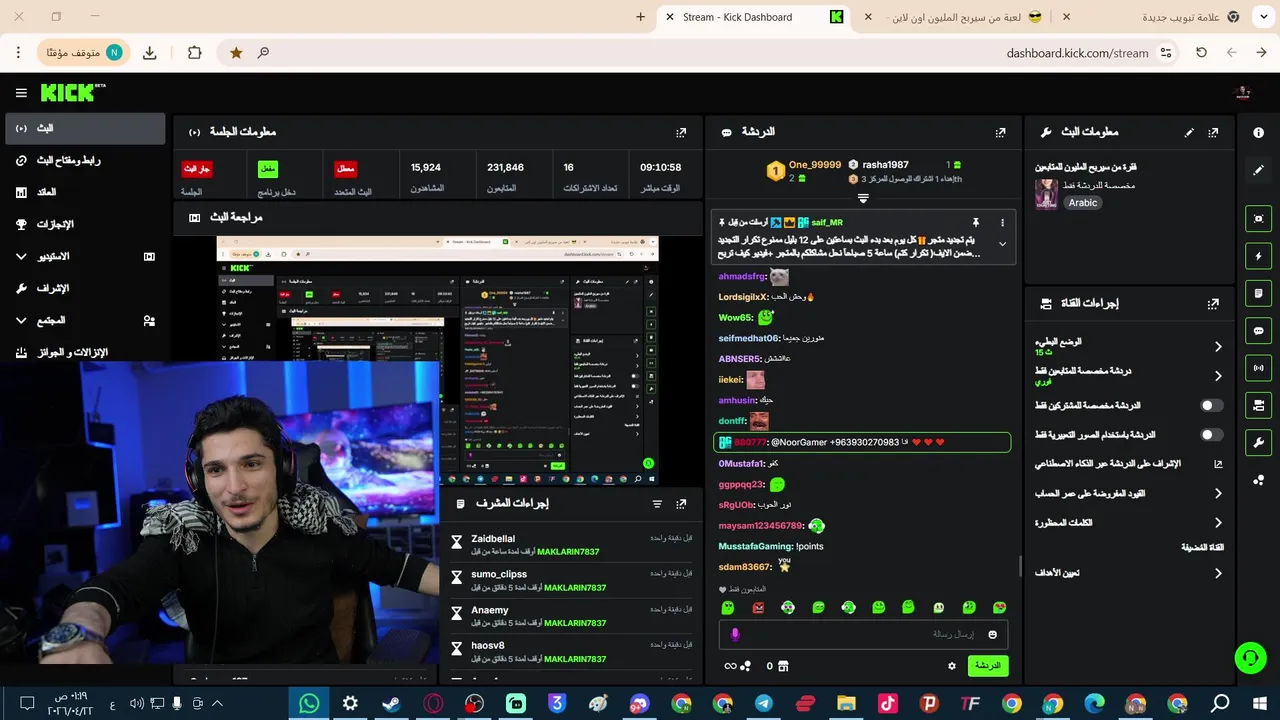
Task: Bookmark page with the star icon
Action: pyautogui.click(x=236, y=53)
